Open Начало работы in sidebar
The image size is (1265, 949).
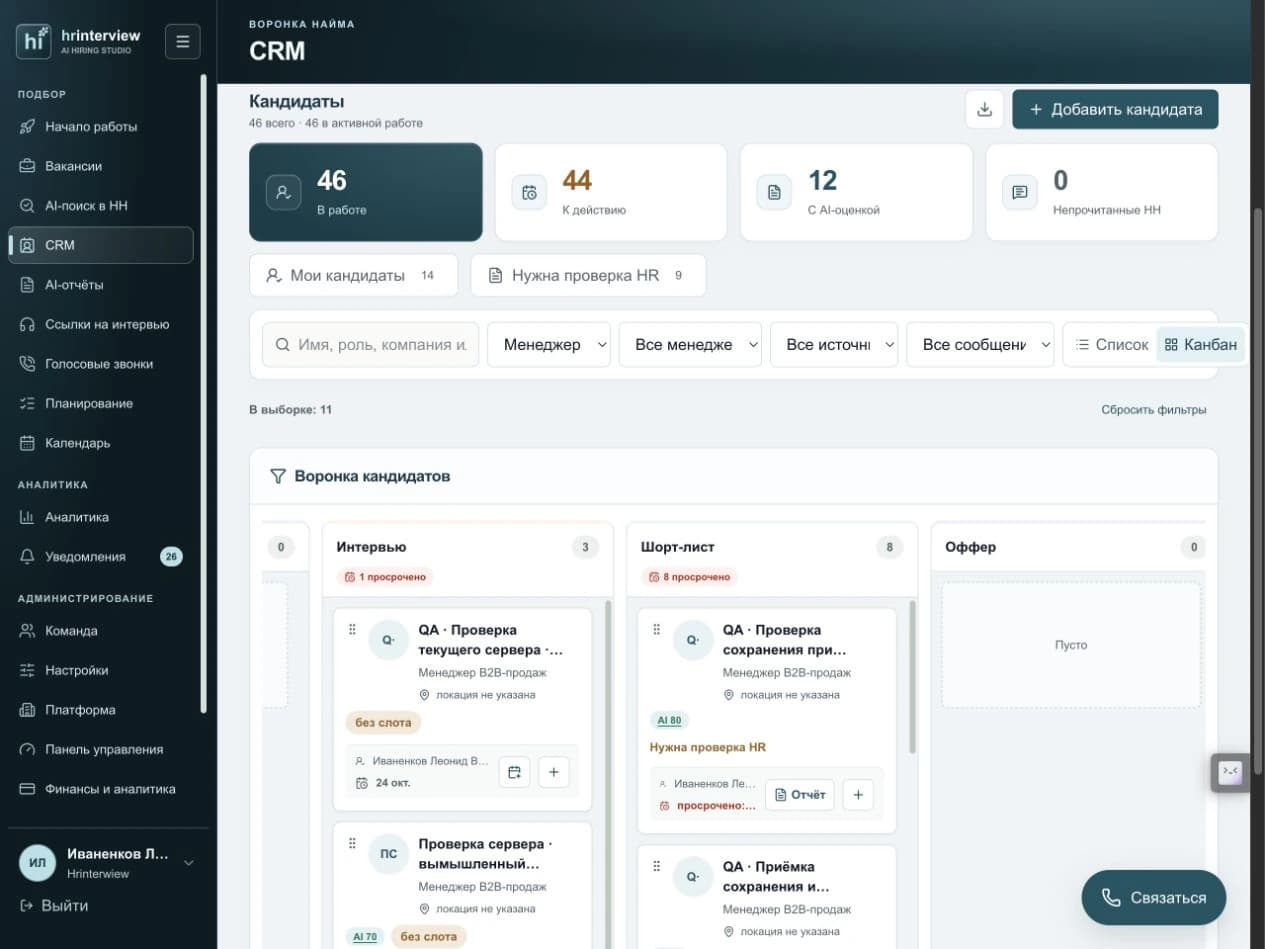click(101, 127)
